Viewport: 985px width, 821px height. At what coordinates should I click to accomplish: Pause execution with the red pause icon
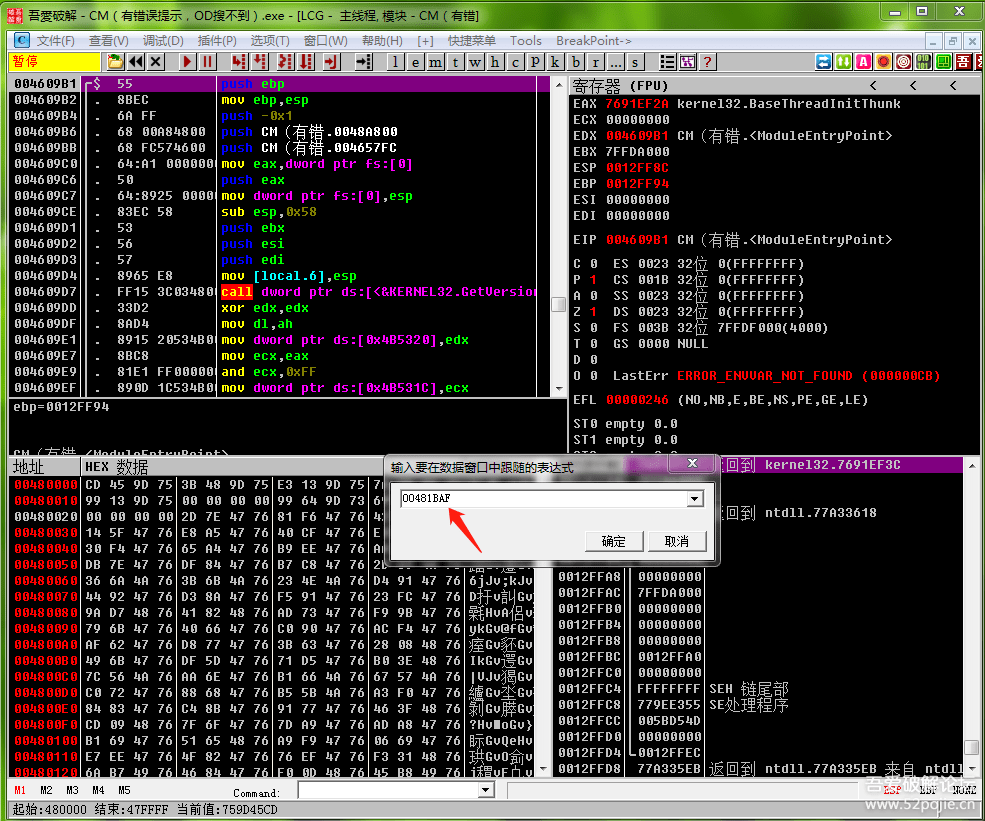(208, 62)
